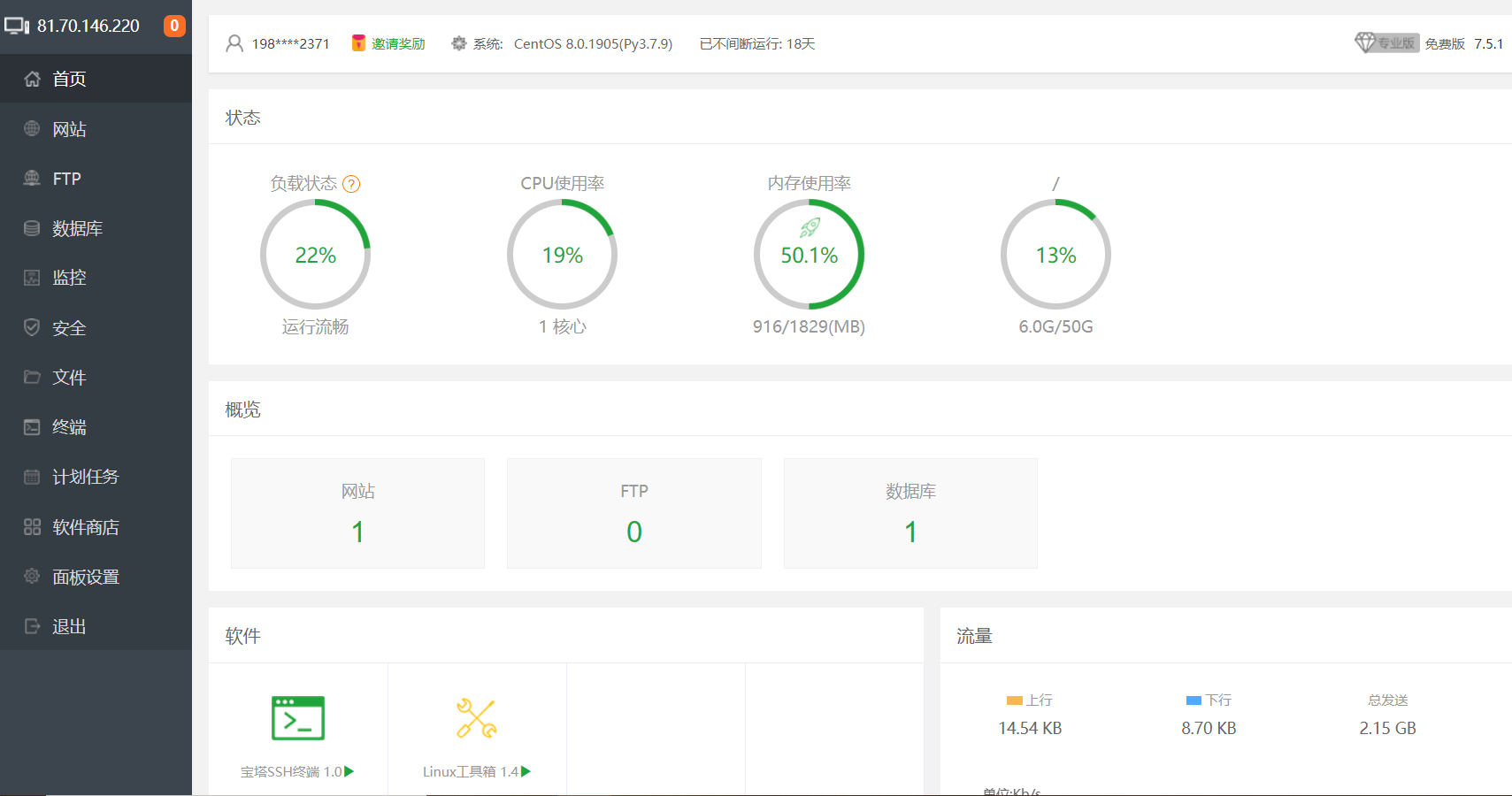The image size is (1512, 796).
Task: Click the calendar icon beside 计划任务
Action: tap(32, 477)
